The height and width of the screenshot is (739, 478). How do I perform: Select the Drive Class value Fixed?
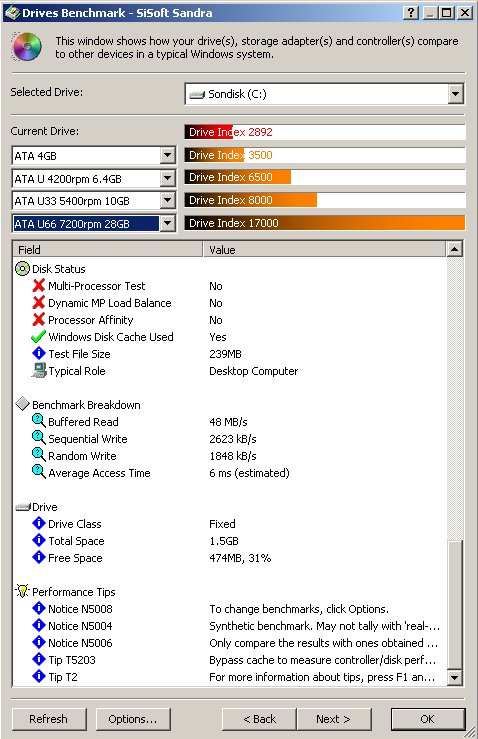[x=223, y=524]
